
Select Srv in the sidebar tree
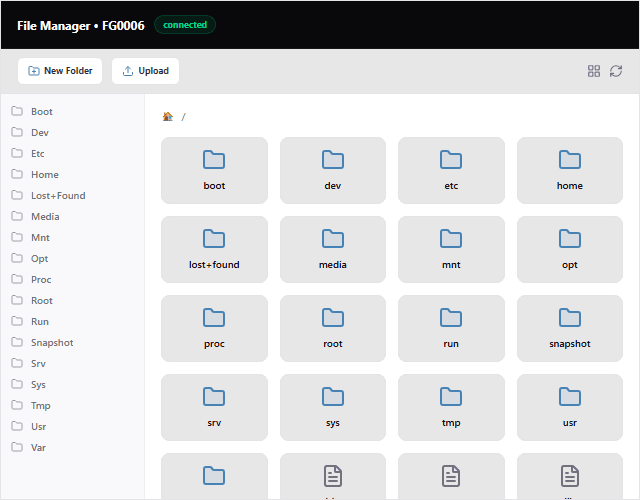(72, 364)
